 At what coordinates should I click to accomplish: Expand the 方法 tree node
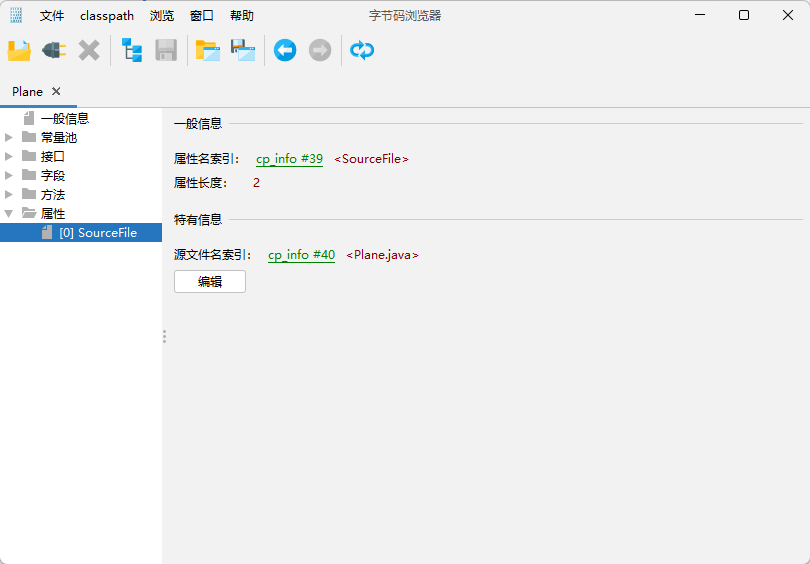[9, 195]
